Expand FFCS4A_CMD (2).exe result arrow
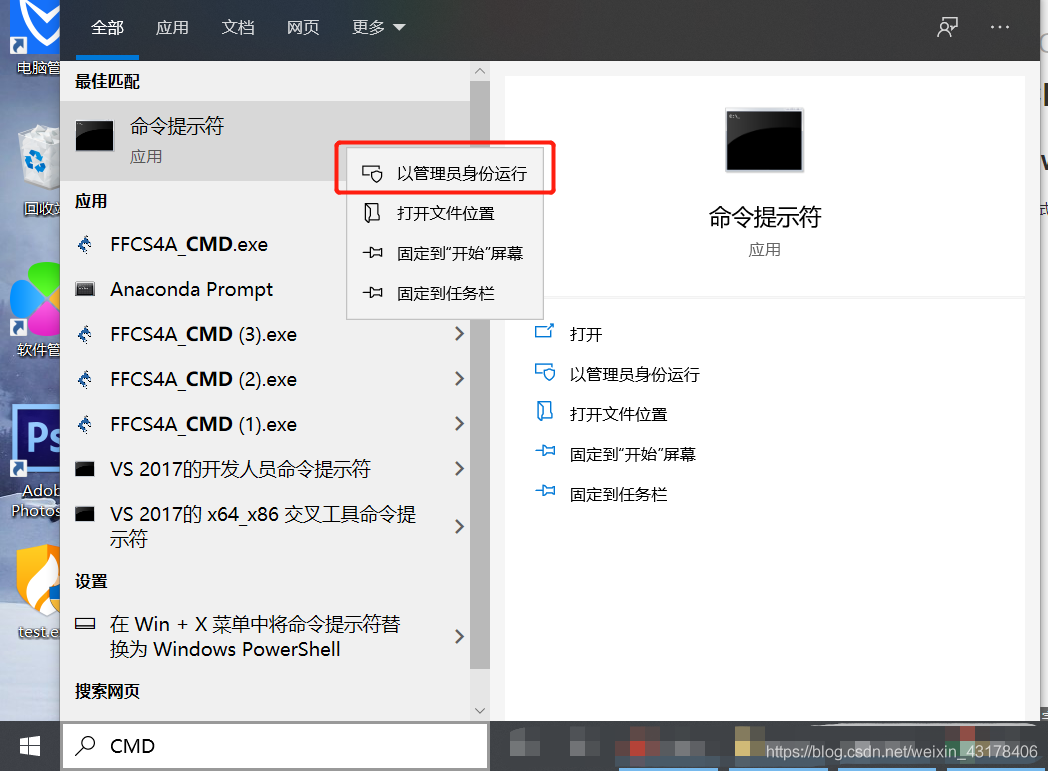Viewport: 1048px width, 771px height. click(x=459, y=379)
